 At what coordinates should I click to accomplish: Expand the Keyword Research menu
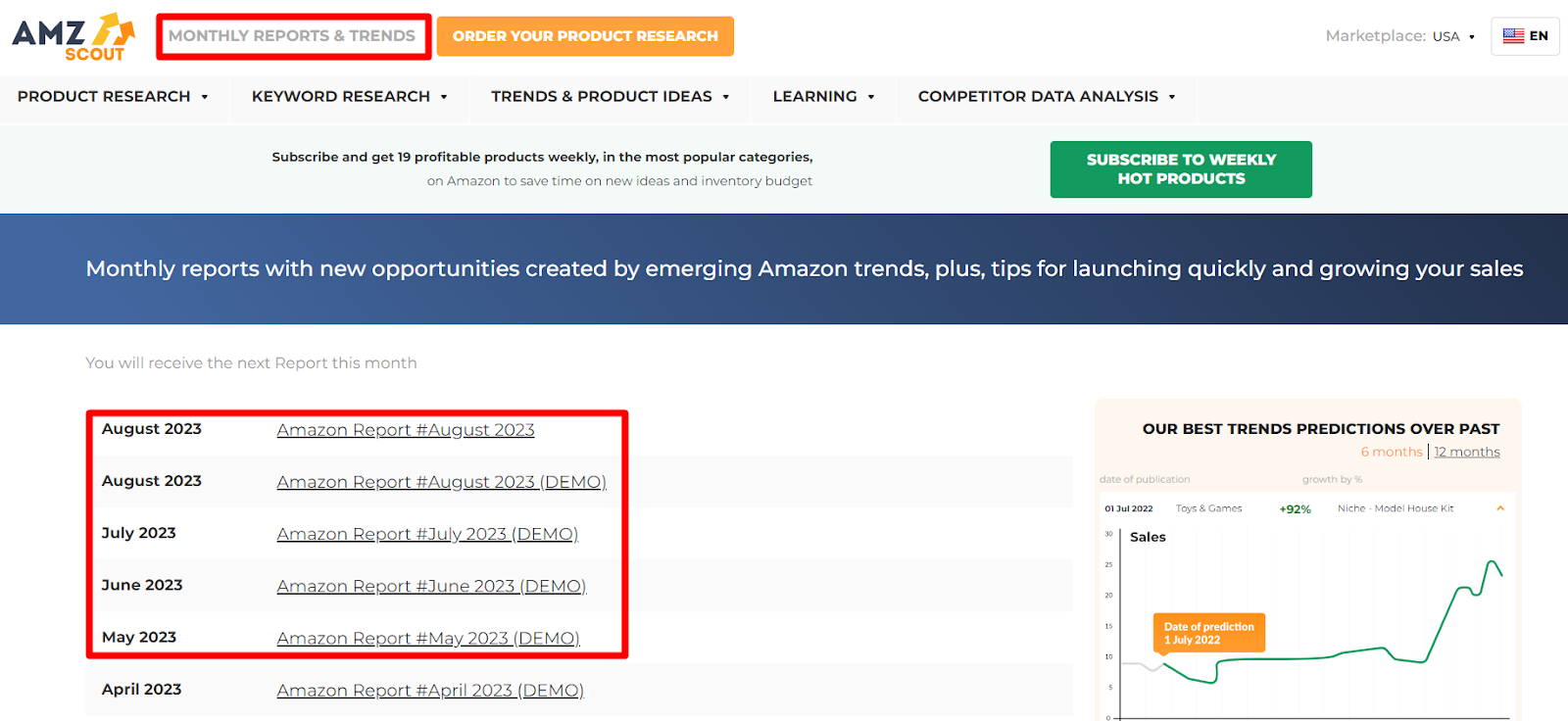[350, 97]
